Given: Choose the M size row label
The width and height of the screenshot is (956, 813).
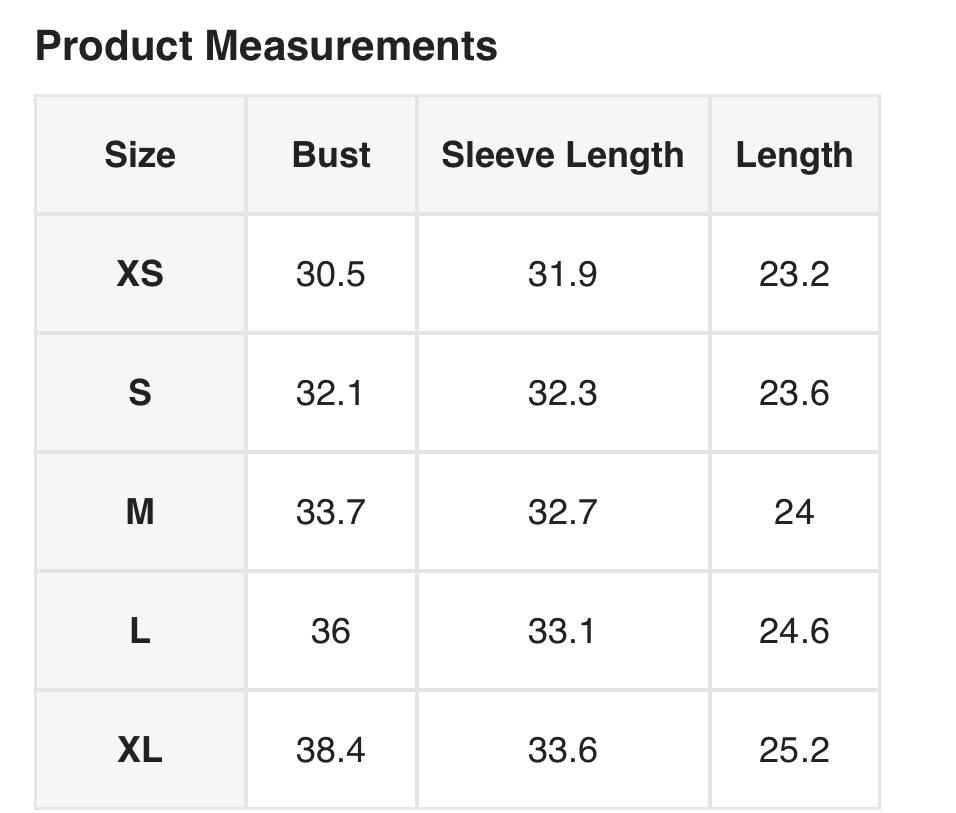Looking at the screenshot, I should (140, 512).
